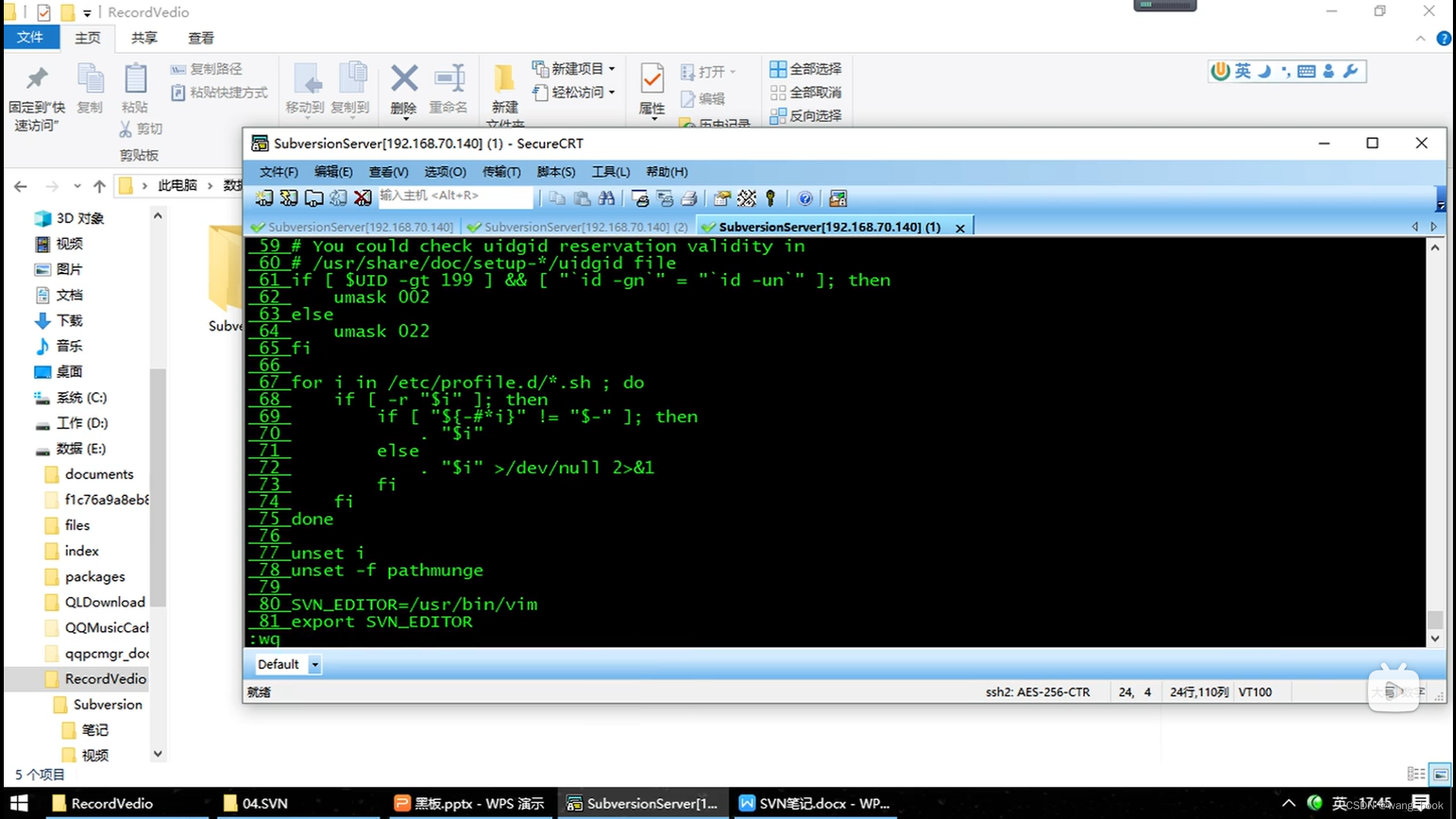The width and height of the screenshot is (1456, 819).
Task: Open the 工具(L) menu
Action: click(610, 172)
